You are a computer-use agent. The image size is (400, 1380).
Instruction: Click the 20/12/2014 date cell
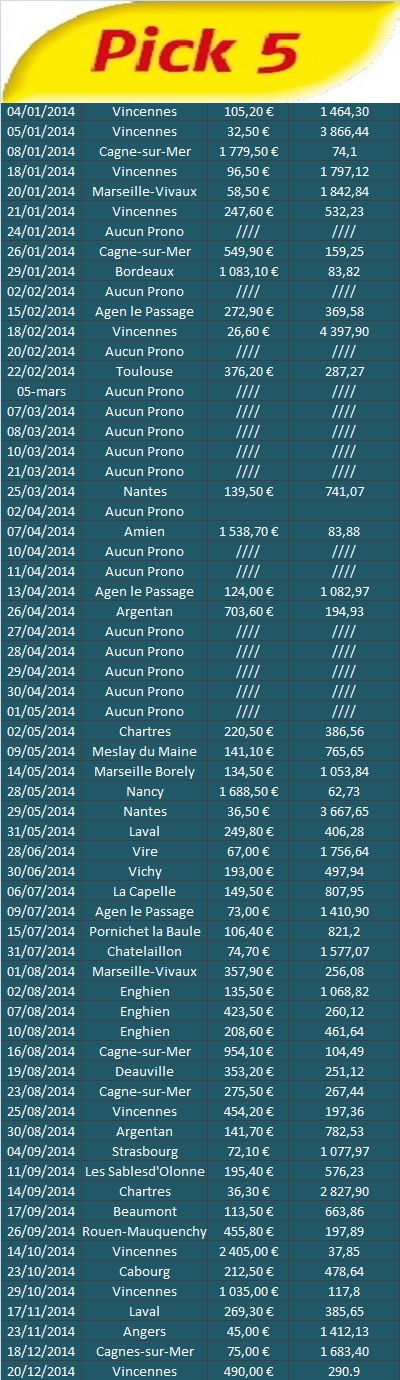tap(41, 1371)
